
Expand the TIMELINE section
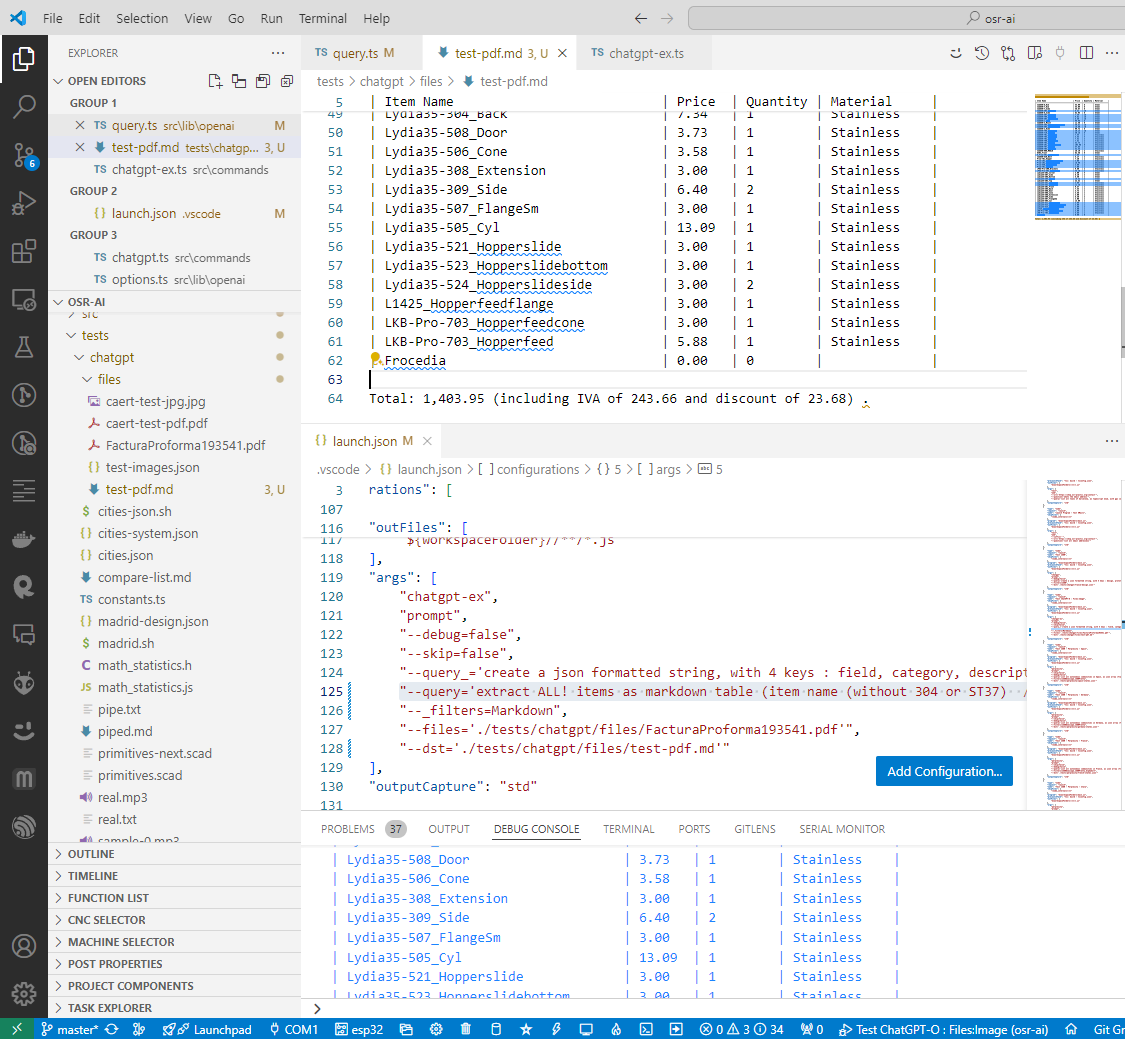click(x=92, y=876)
